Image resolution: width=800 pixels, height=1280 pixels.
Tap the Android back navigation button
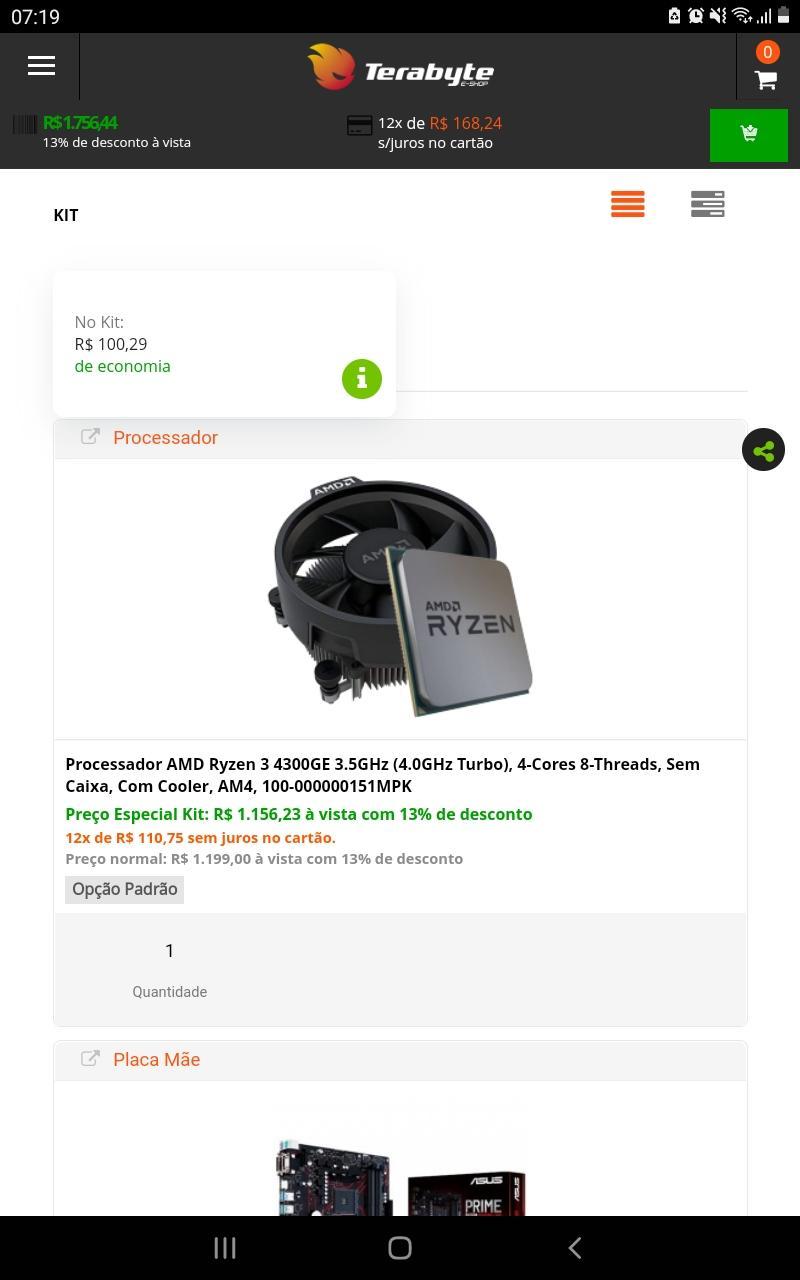coord(574,1247)
